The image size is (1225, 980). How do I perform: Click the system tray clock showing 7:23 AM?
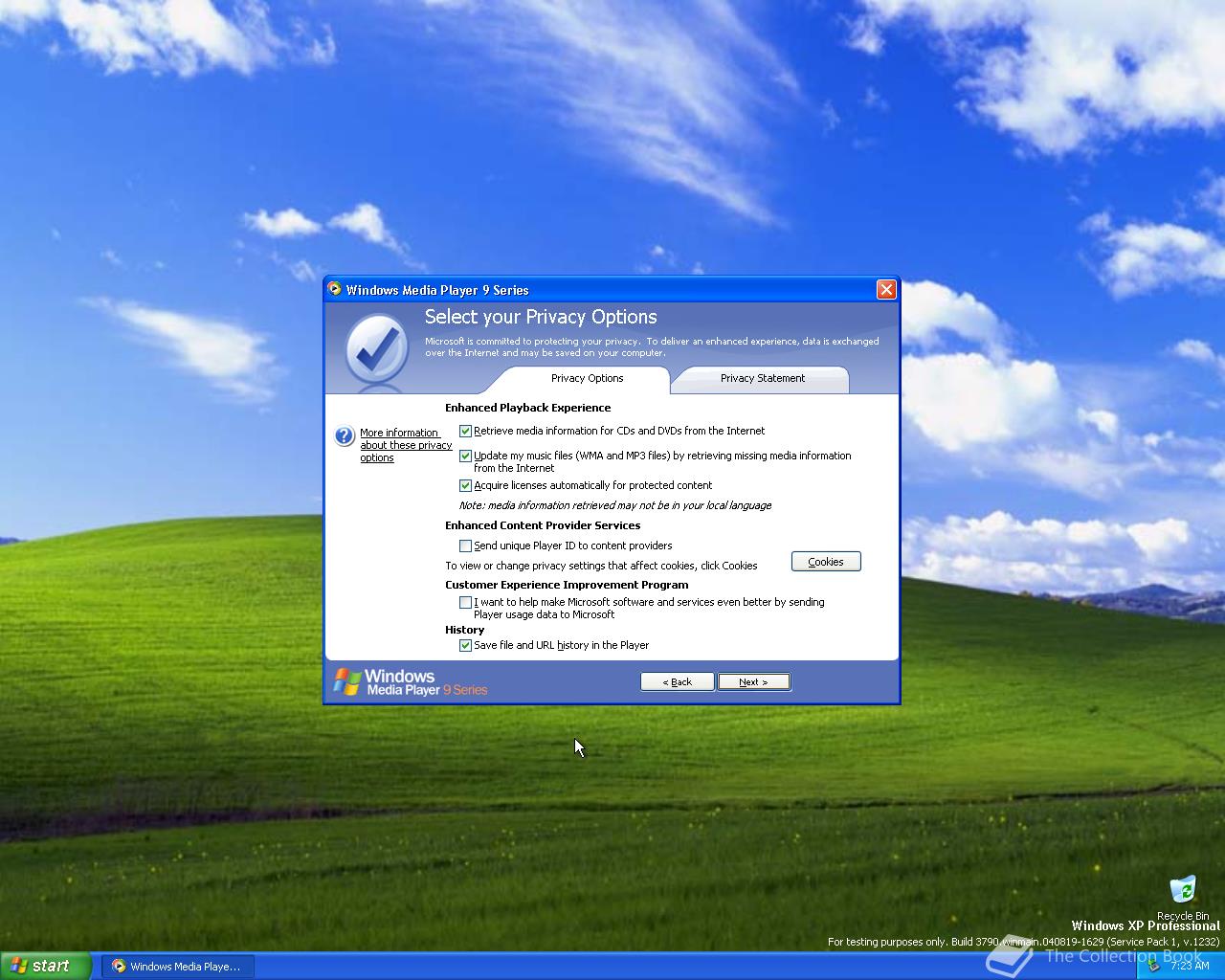[1190, 966]
